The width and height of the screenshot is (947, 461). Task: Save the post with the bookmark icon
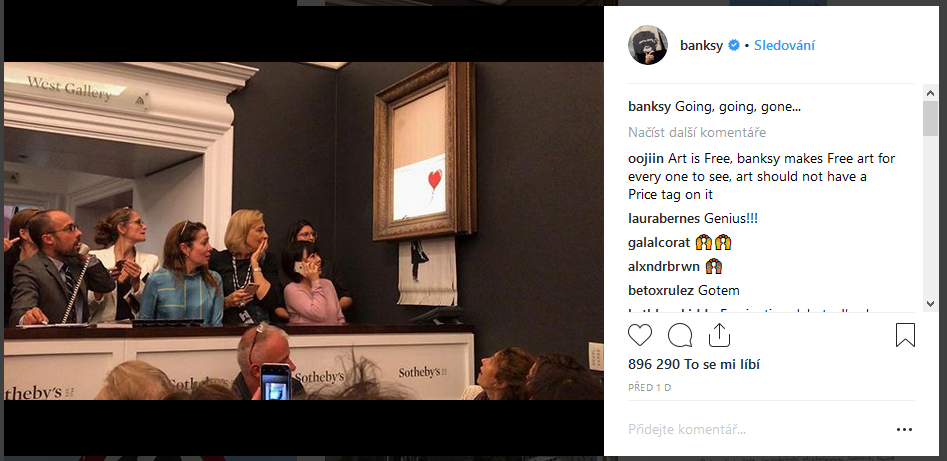coord(905,335)
